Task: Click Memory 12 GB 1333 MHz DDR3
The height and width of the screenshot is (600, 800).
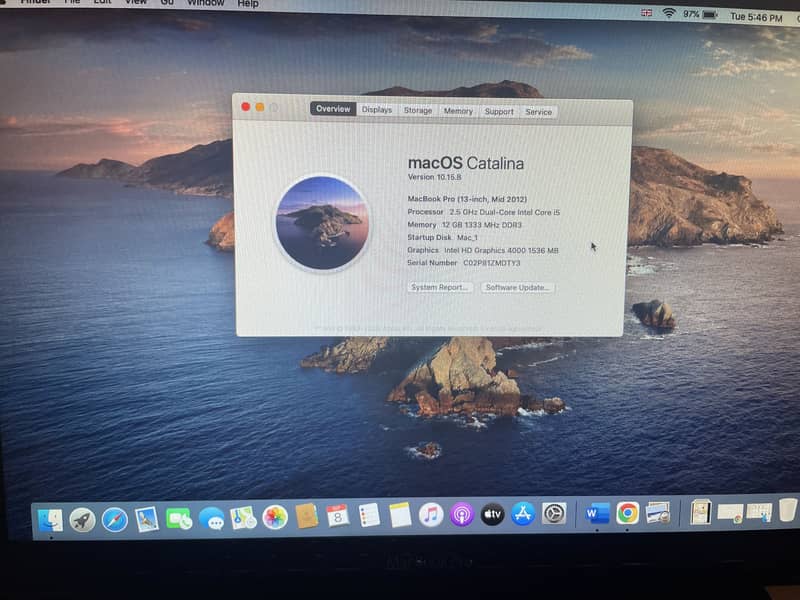Action: coord(464,224)
